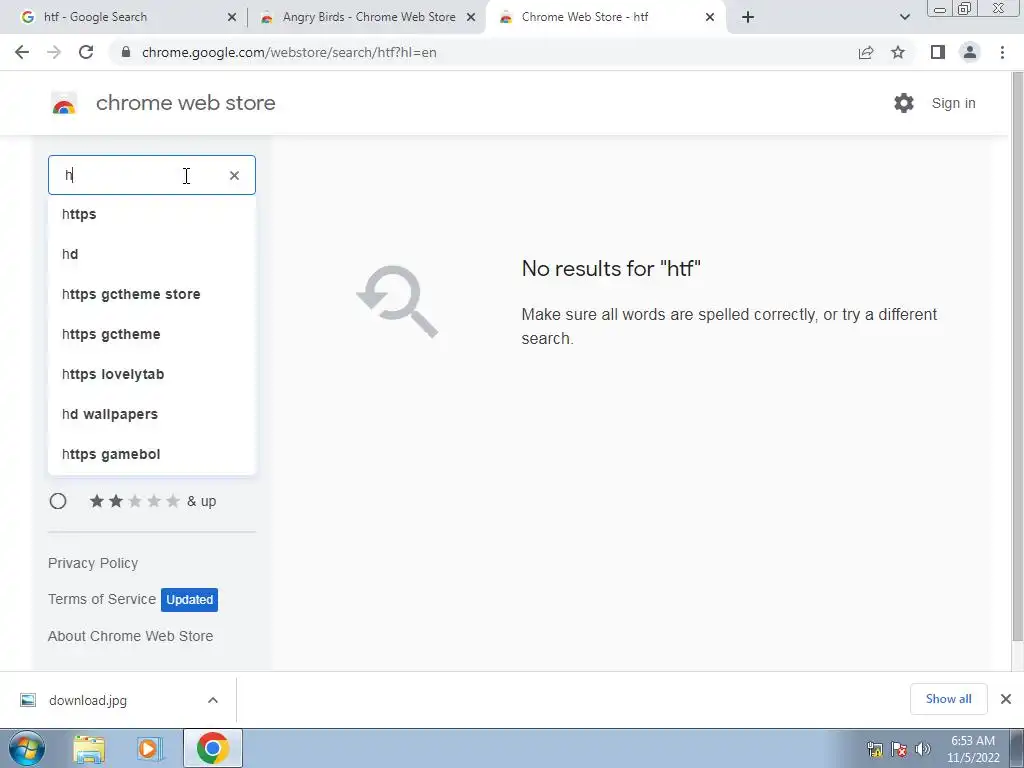
Task: Expand download.jpg options chevron
Action: 213,700
